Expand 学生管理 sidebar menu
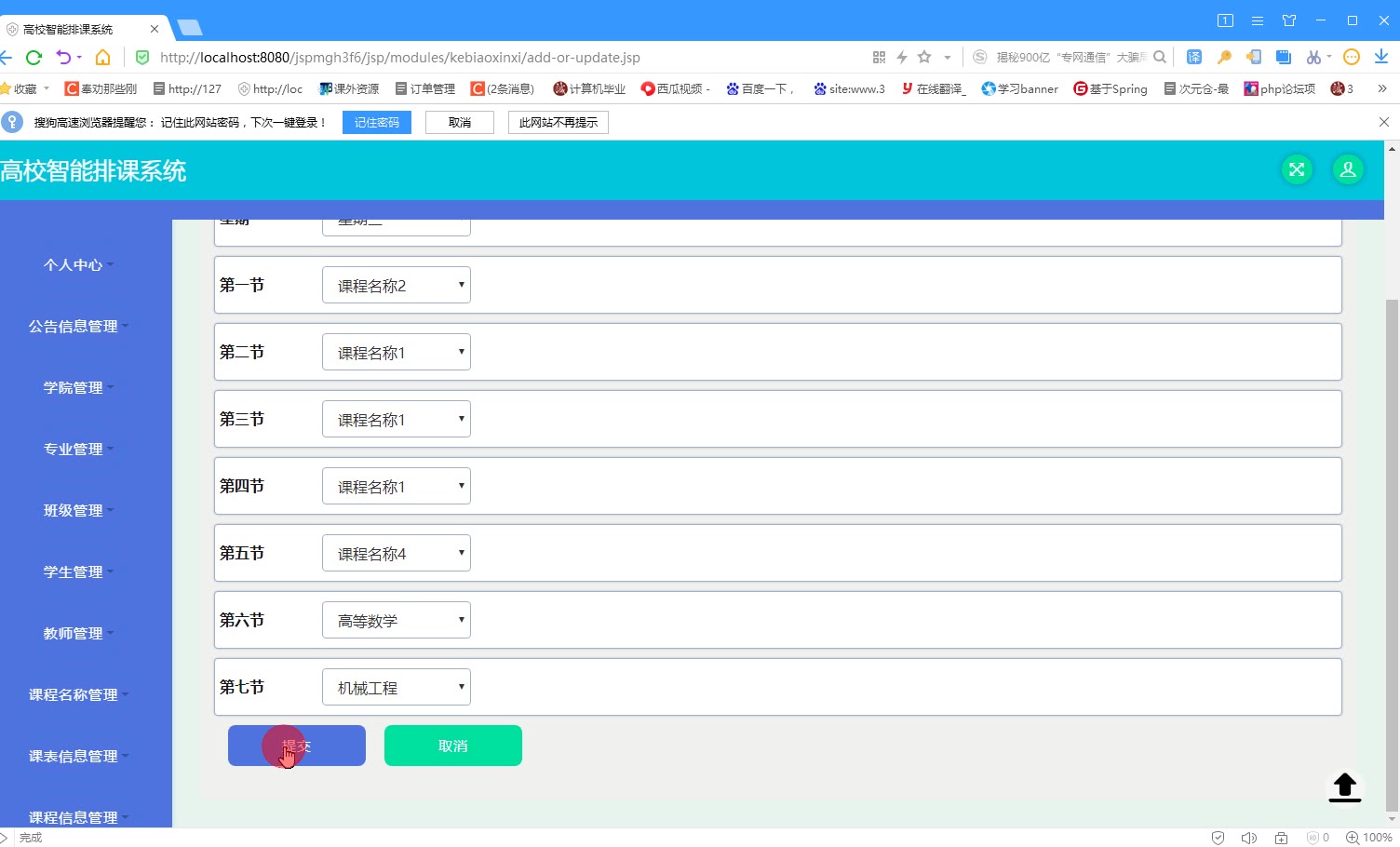 78,572
